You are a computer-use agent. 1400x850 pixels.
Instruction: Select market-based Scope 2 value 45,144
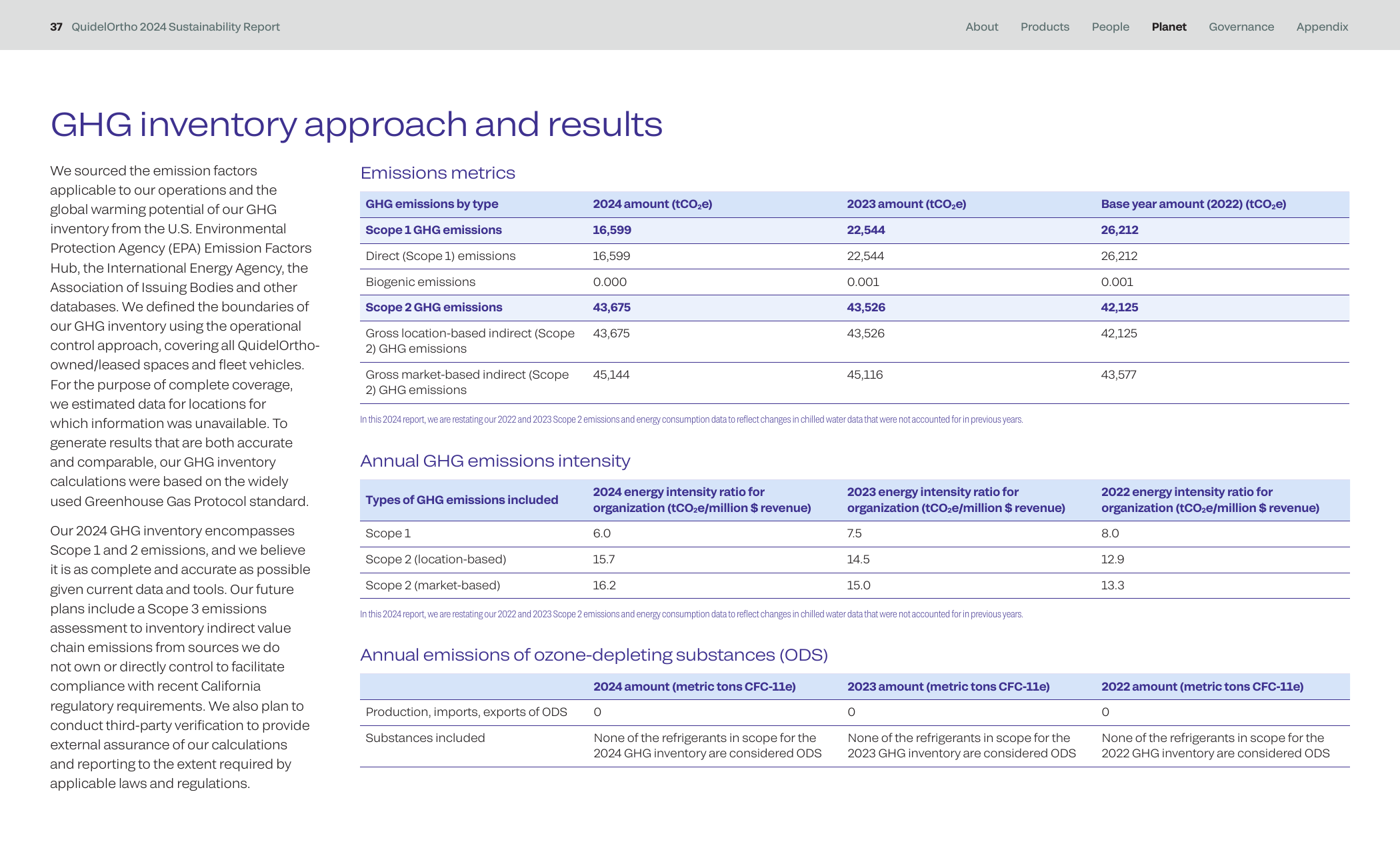pyautogui.click(x=611, y=375)
